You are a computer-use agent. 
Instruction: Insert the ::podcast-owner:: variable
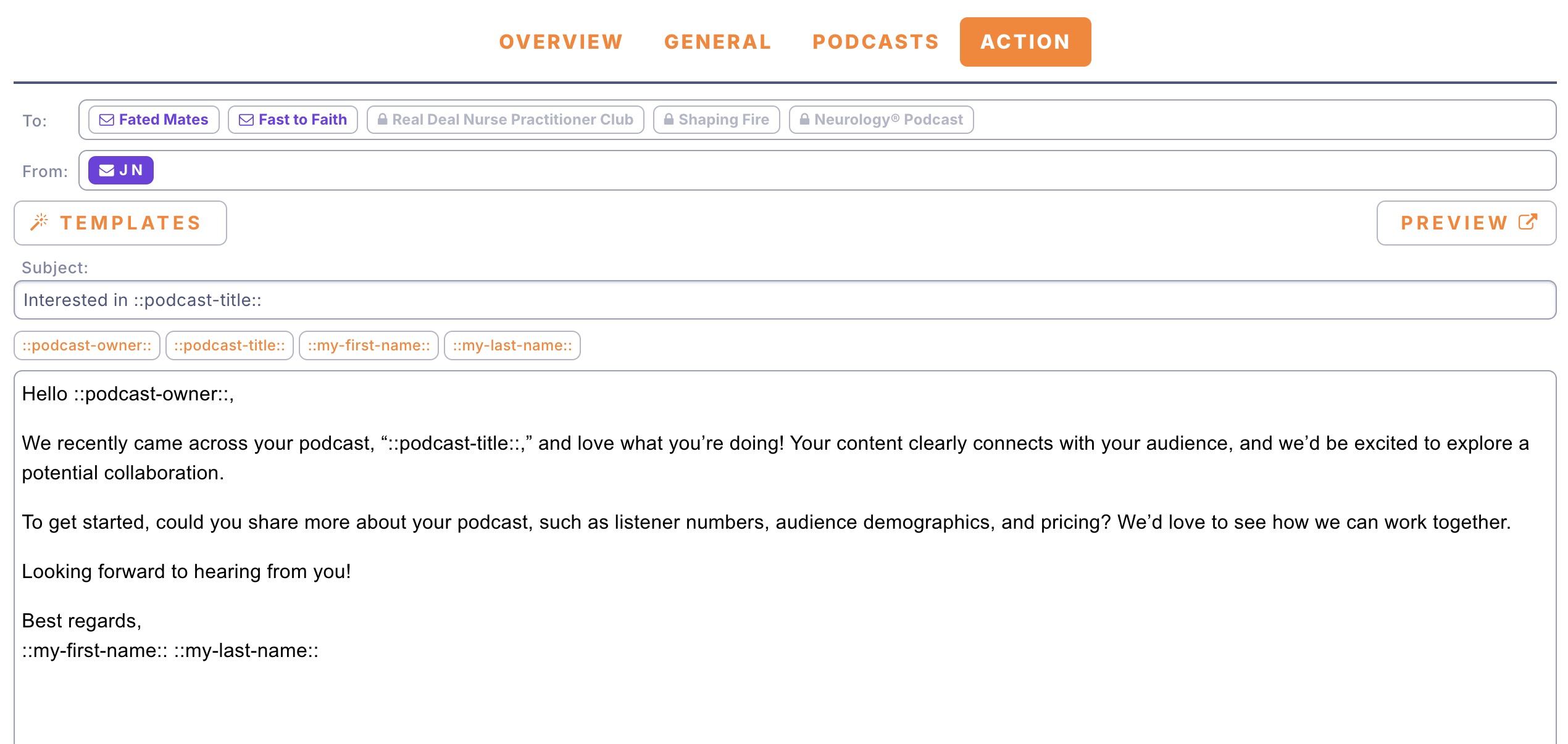point(87,345)
